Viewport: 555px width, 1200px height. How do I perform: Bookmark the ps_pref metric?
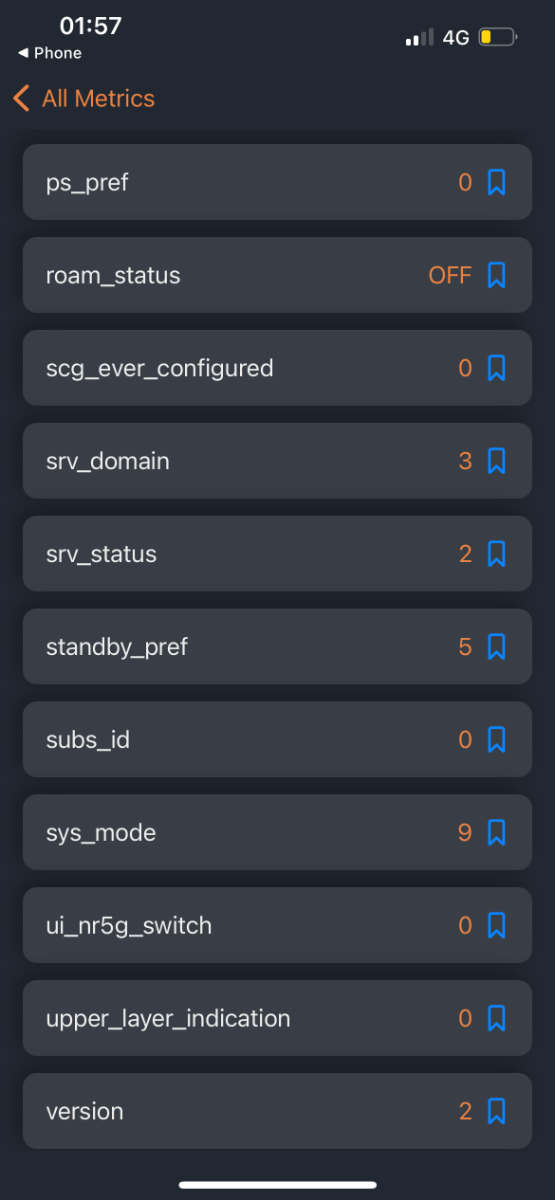pyautogui.click(x=497, y=182)
